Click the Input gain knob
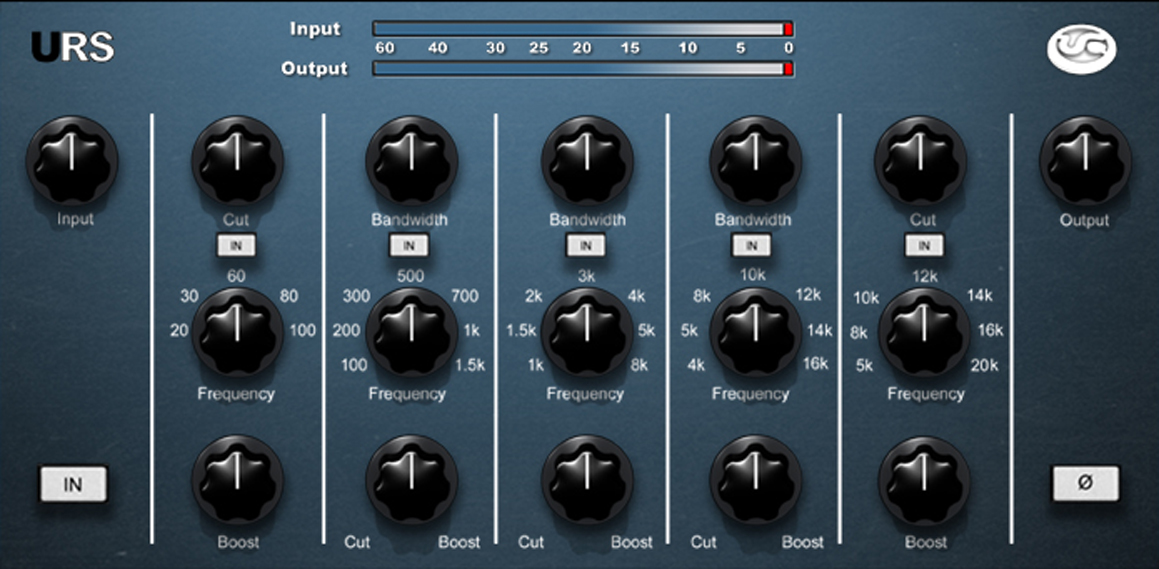1159x569 pixels. point(73,160)
